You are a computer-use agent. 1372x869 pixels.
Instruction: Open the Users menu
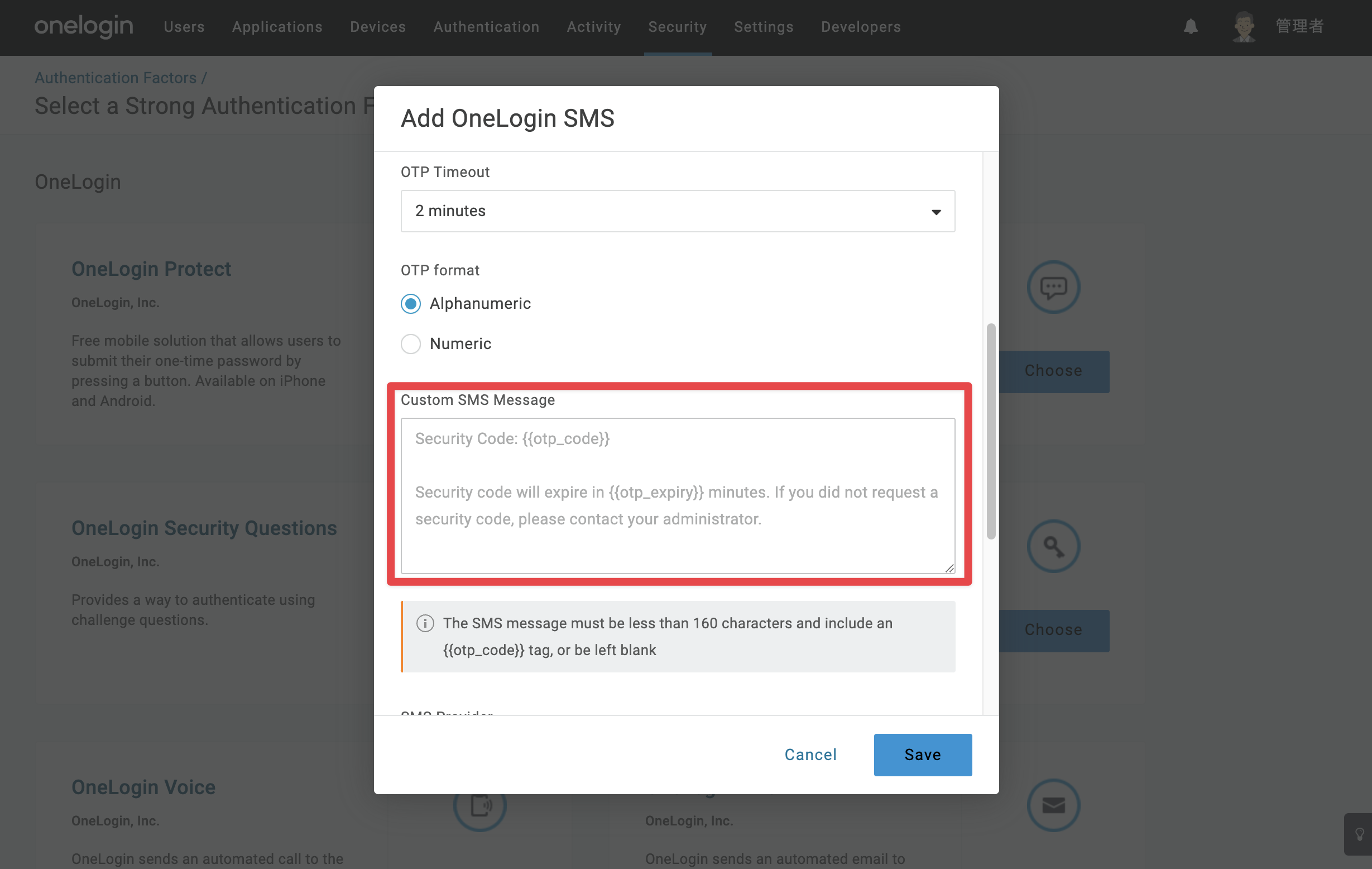coord(184,27)
